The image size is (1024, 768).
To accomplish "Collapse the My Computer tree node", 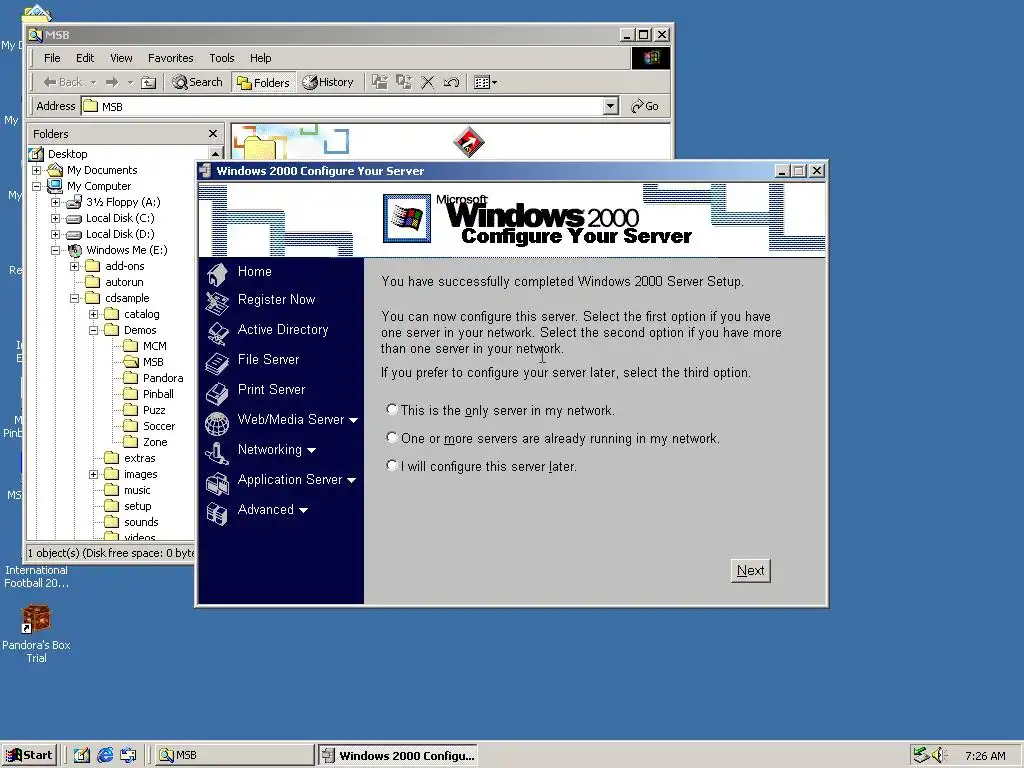I will (x=37, y=186).
